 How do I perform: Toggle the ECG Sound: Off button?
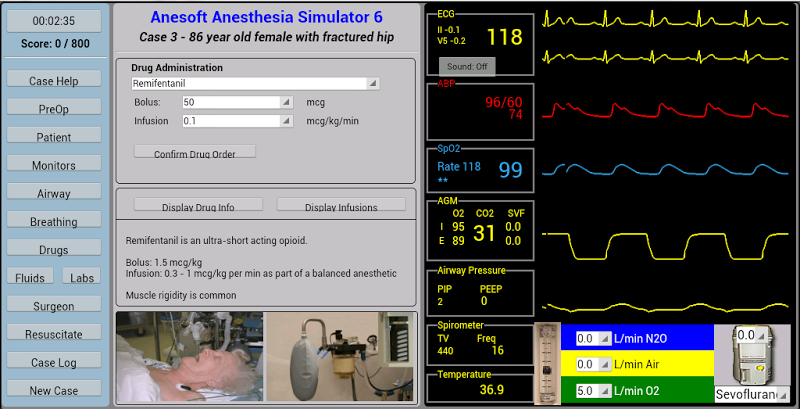[467, 66]
